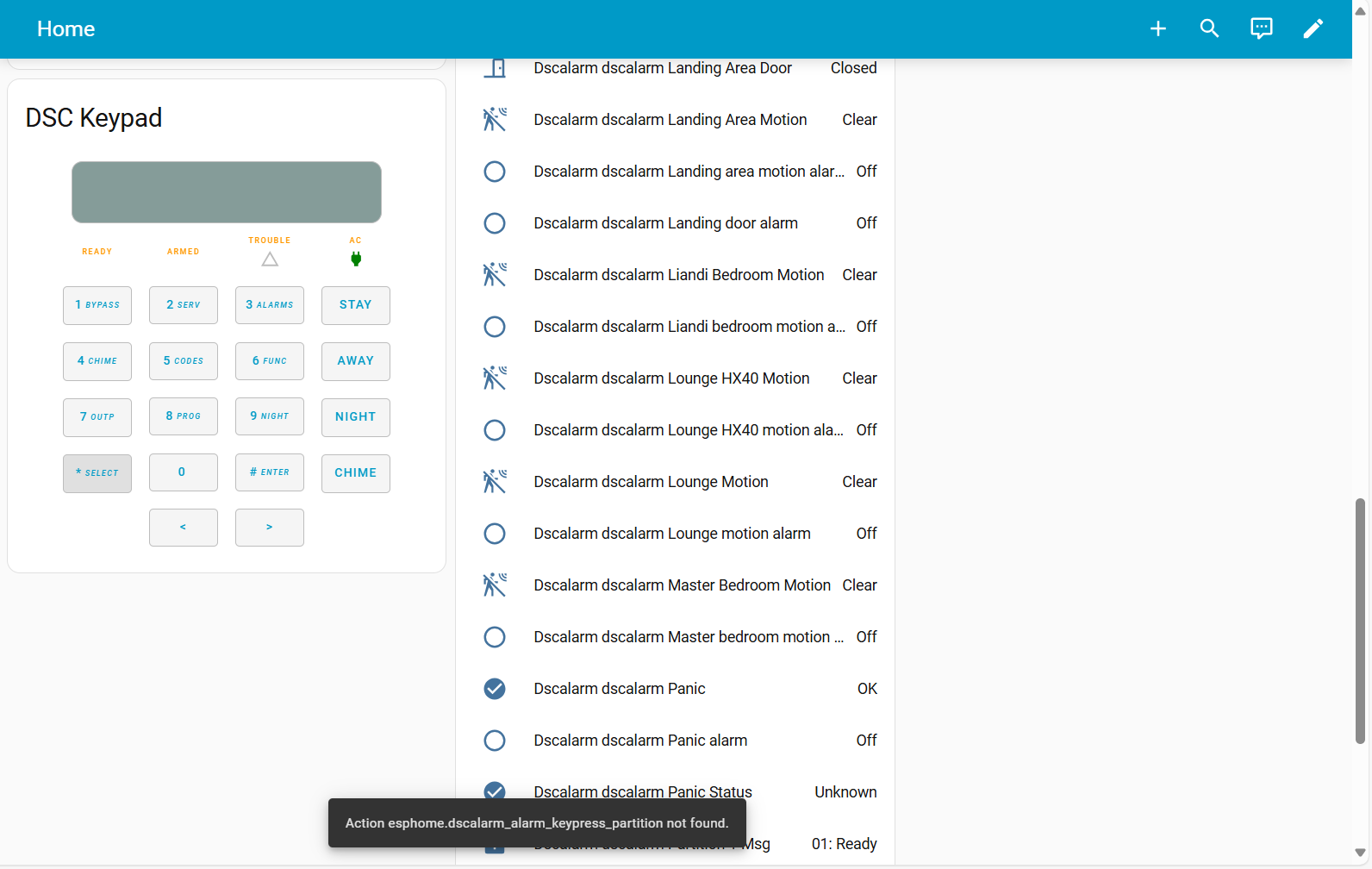The image size is (1372, 869).
Task: Click the Lounge HX40 Motion icon
Action: pos(495,378)
